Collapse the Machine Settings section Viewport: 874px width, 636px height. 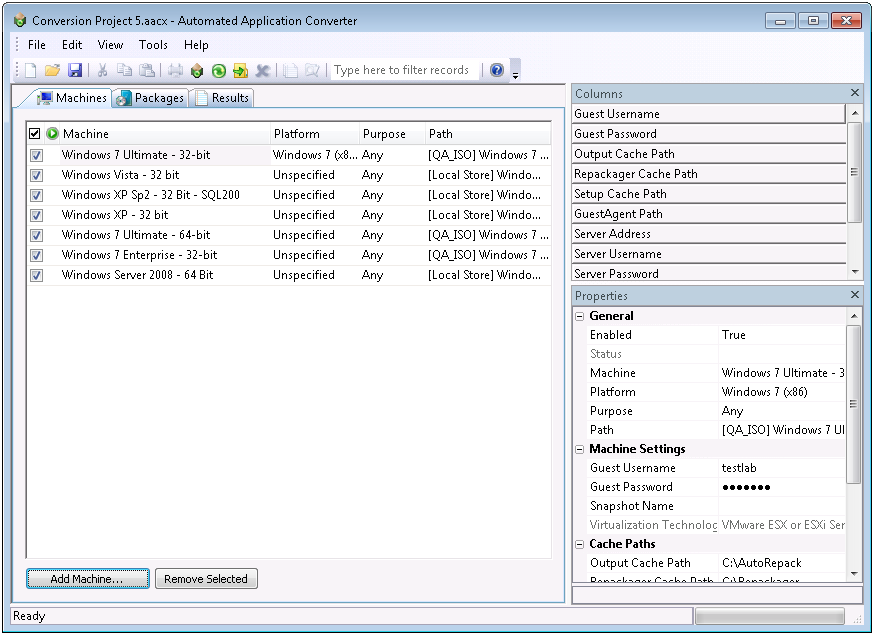coord(580,449)
